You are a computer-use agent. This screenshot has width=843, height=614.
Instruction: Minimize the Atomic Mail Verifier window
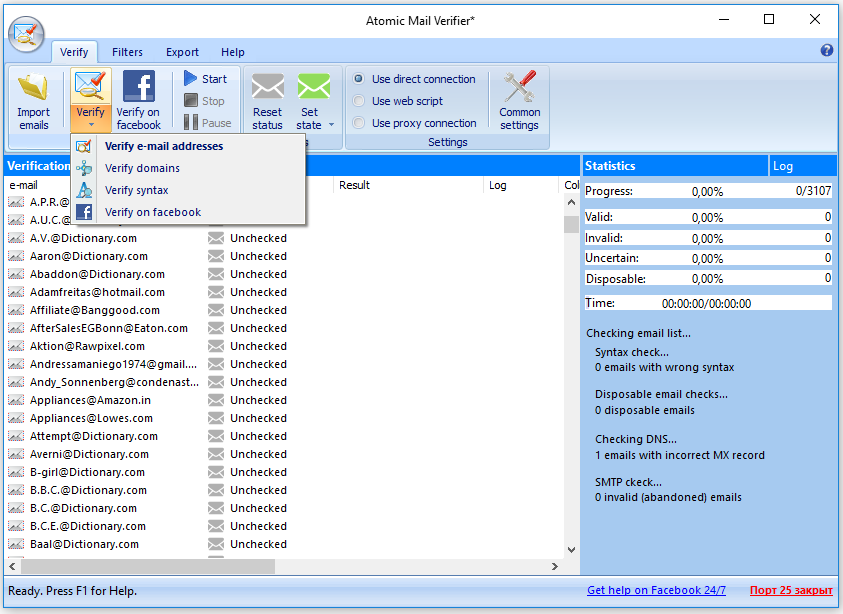pyautogui.click(x=724, y=20)
